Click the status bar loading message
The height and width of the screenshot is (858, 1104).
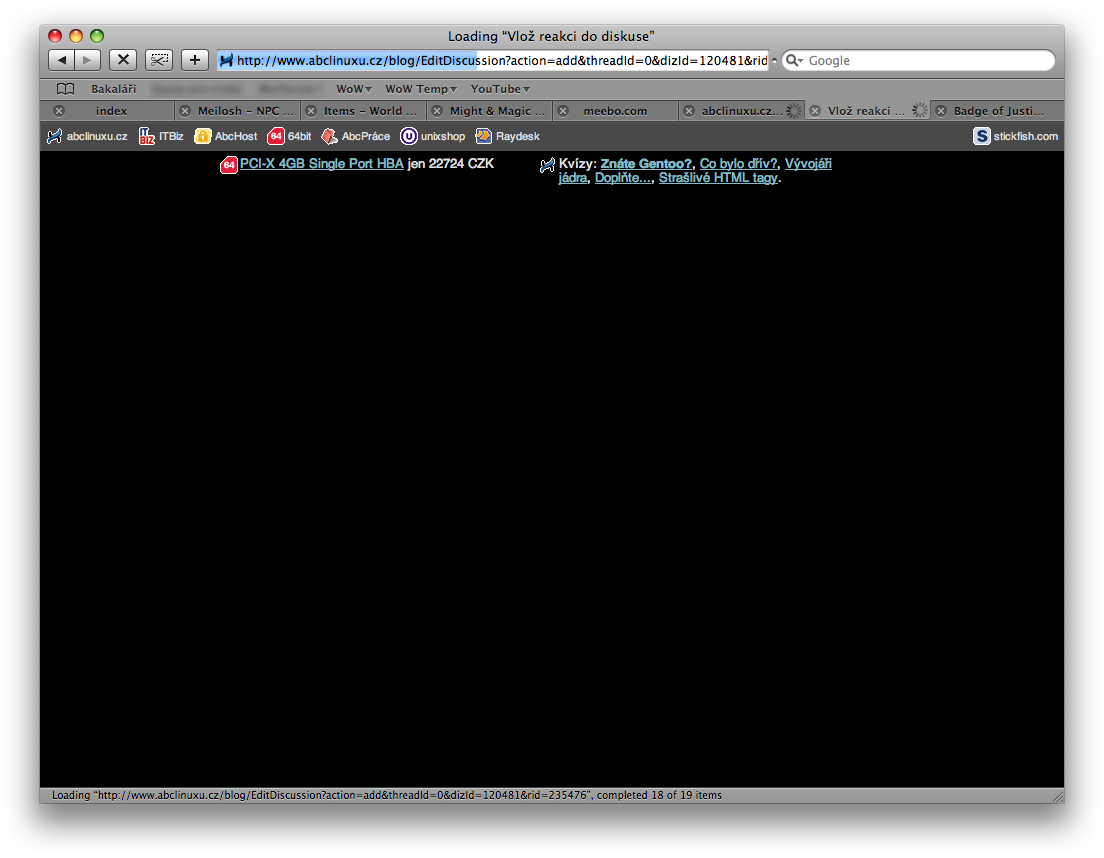click(387, 795)
